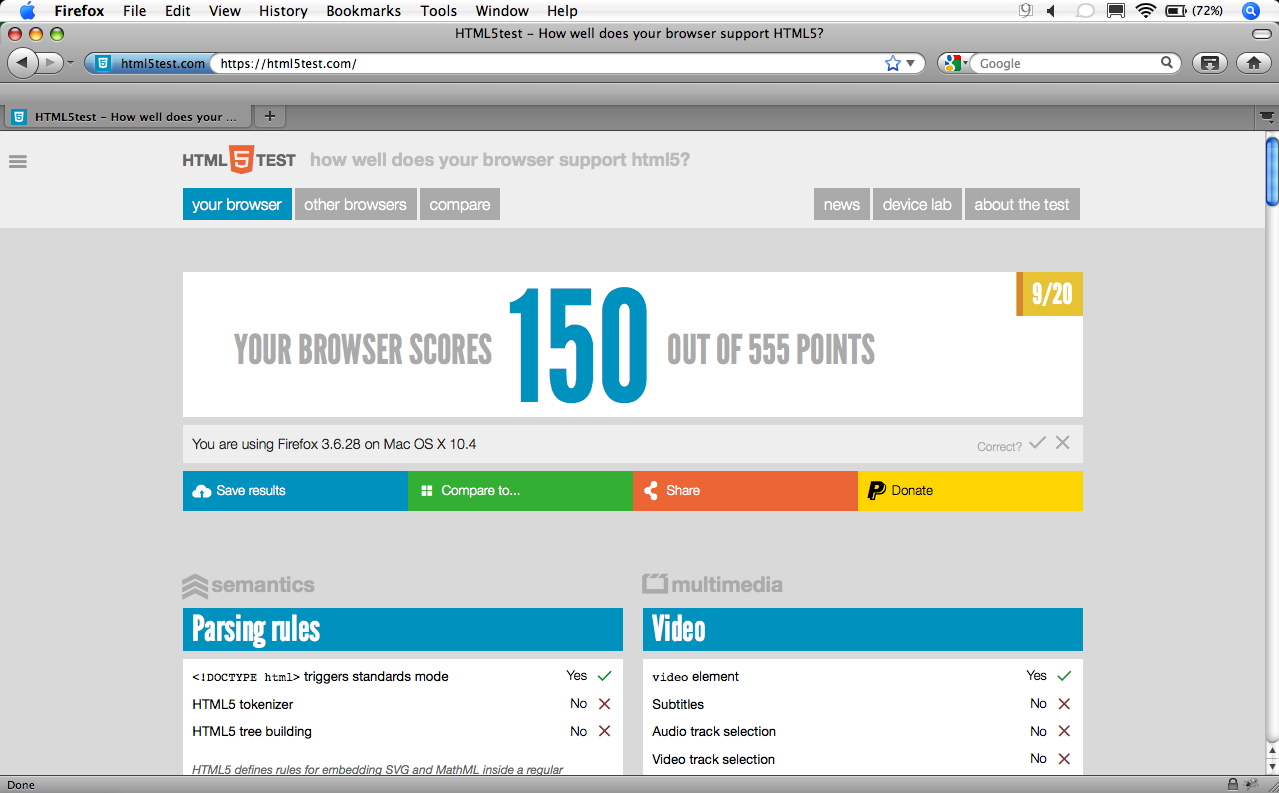This screenshot has height=793, width=1279.
Task: Click the PayPal Donate button
Action: coord(970,491)
